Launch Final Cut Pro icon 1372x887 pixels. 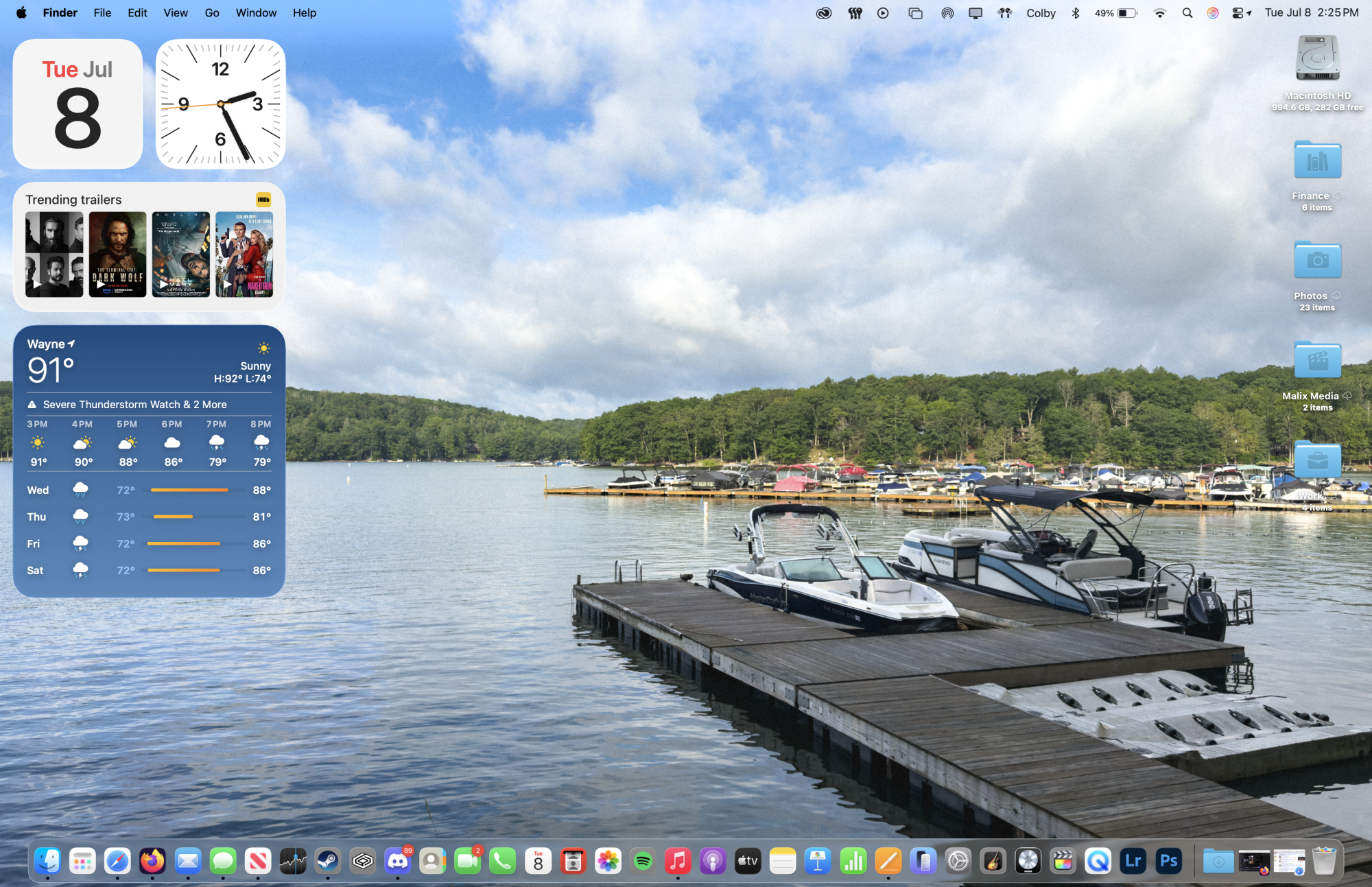pyautogui.click(x=1063, y=861)
